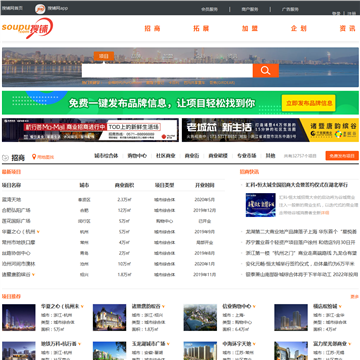360x360 pixels.
Task: Open the 富力星光里商业 card title
Action: [330, 344]
